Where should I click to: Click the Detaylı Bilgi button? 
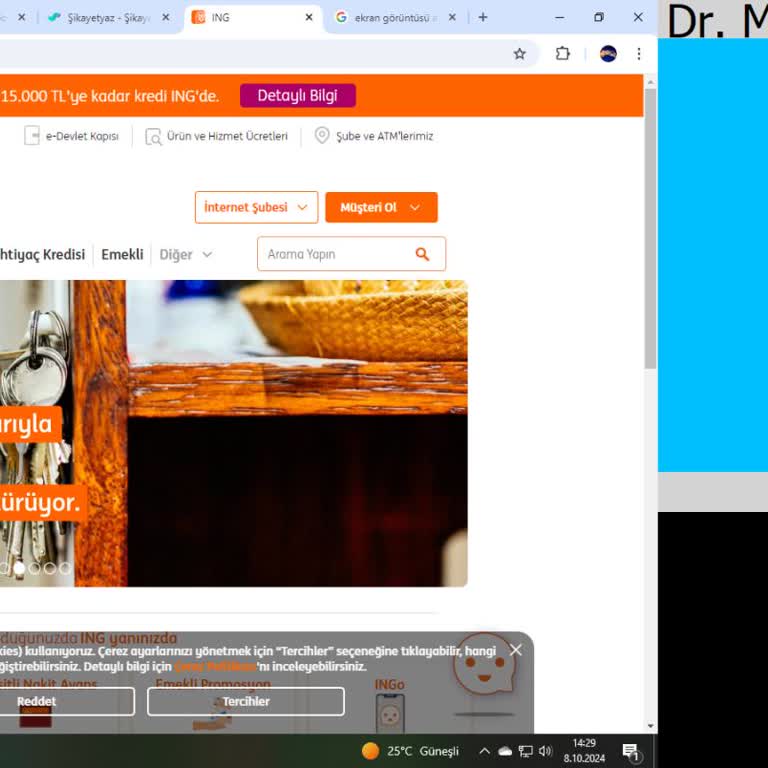click(x=298, y=96)
